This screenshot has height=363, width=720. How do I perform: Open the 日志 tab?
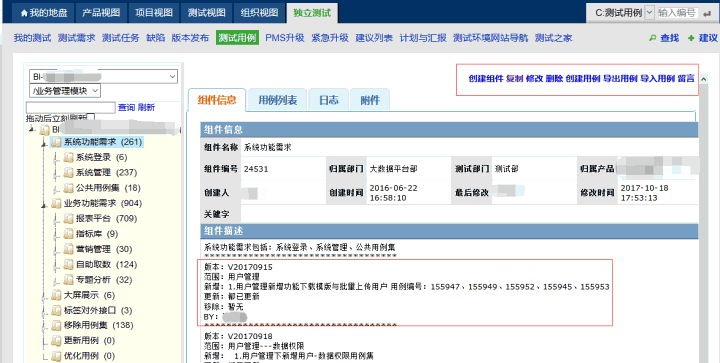329,100
